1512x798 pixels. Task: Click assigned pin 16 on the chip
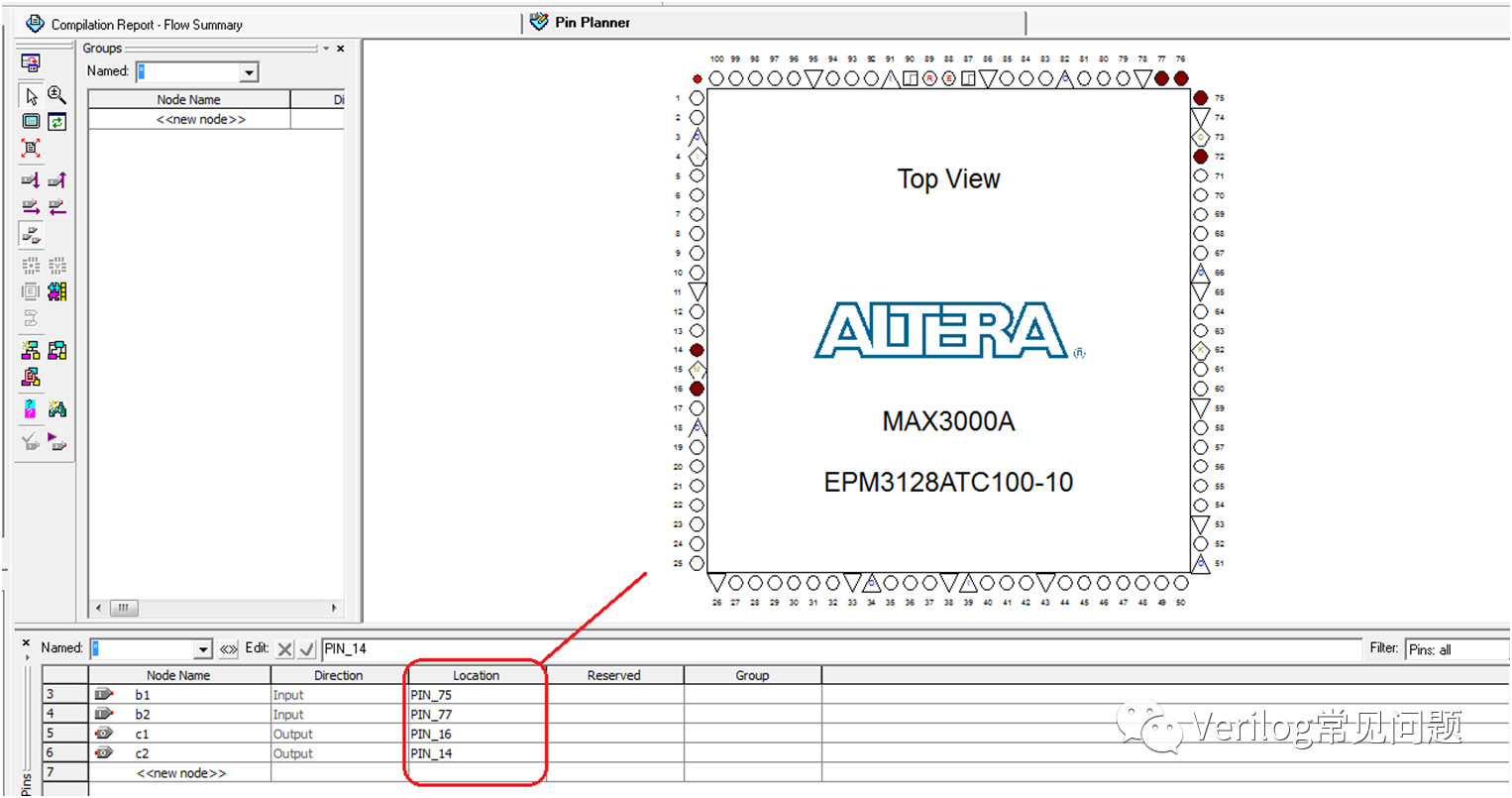pos(697,389)
